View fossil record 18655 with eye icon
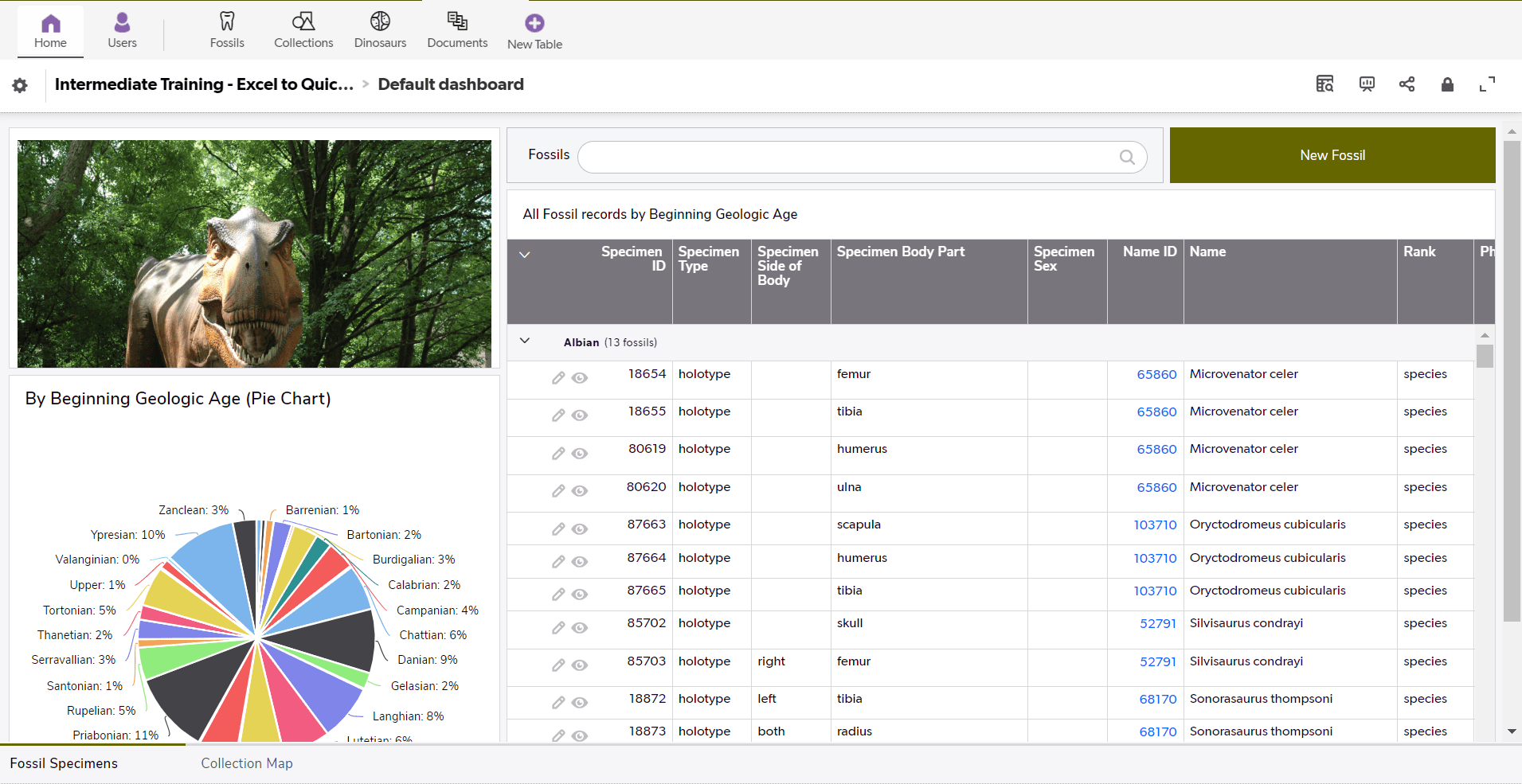This screenshot has width=1522, height=784. 580,415
